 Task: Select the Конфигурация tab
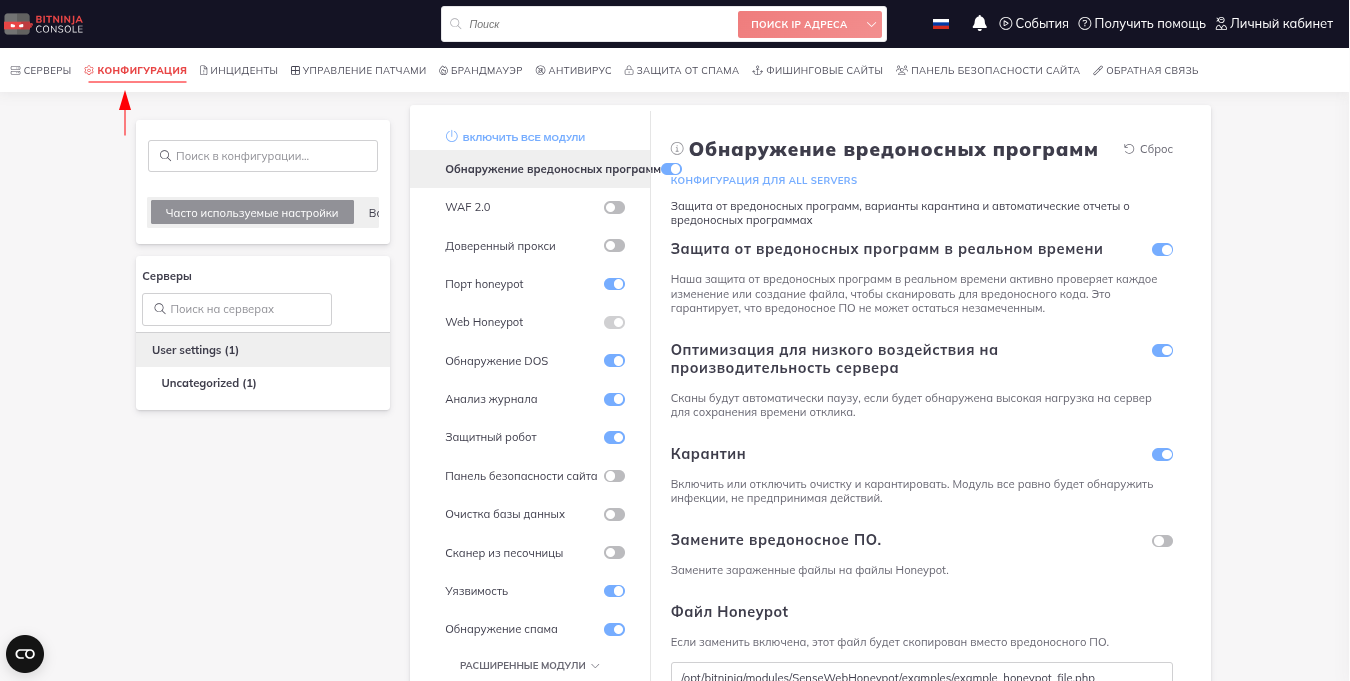click(x=136, y=71)
